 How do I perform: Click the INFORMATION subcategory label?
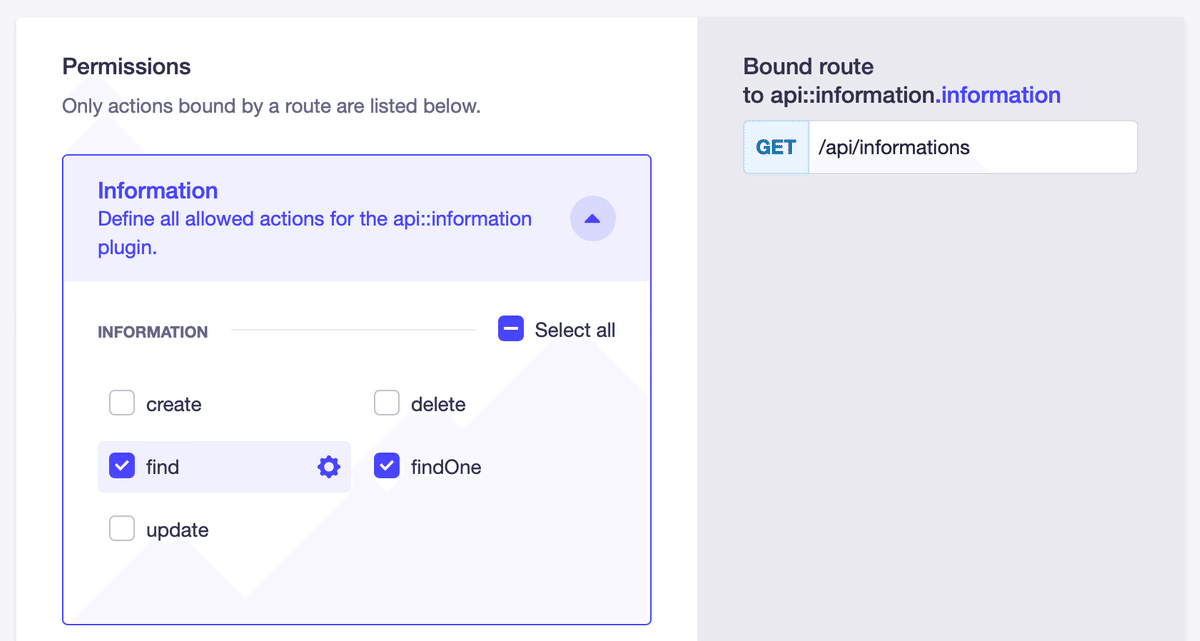[153, 332]
